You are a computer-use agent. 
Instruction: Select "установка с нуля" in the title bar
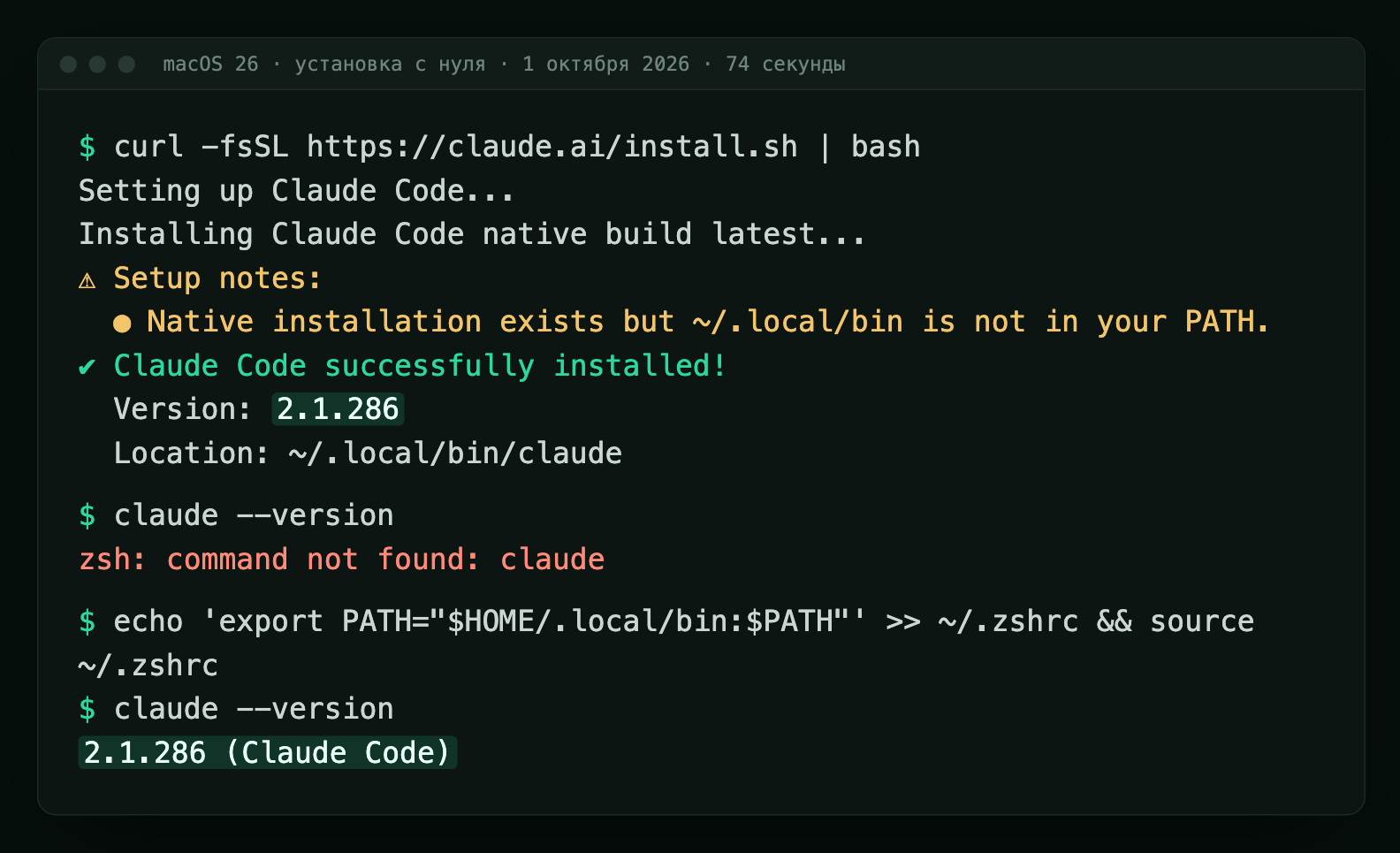click(x=390, y=64)
